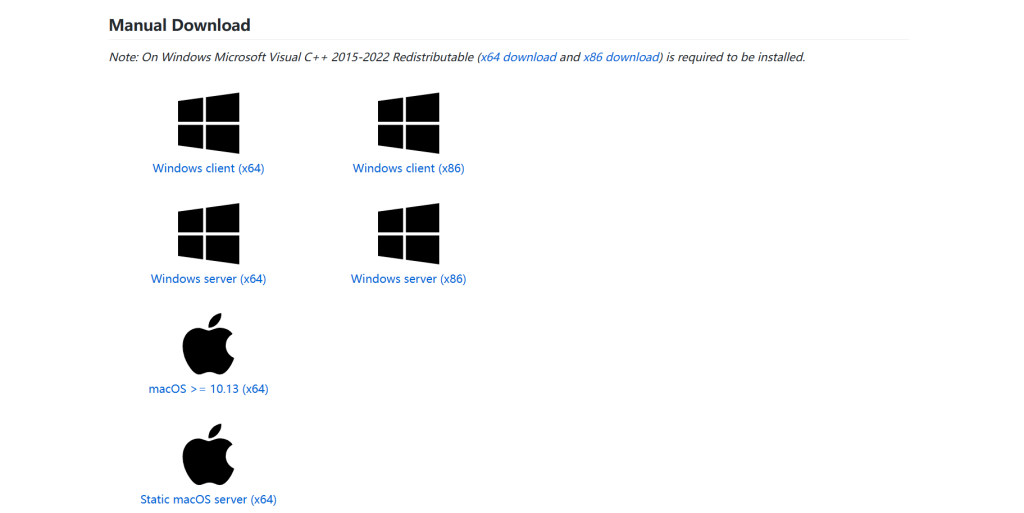
Task: Click the Windows logo above Windows server (x86)
Action: (408, 233)
